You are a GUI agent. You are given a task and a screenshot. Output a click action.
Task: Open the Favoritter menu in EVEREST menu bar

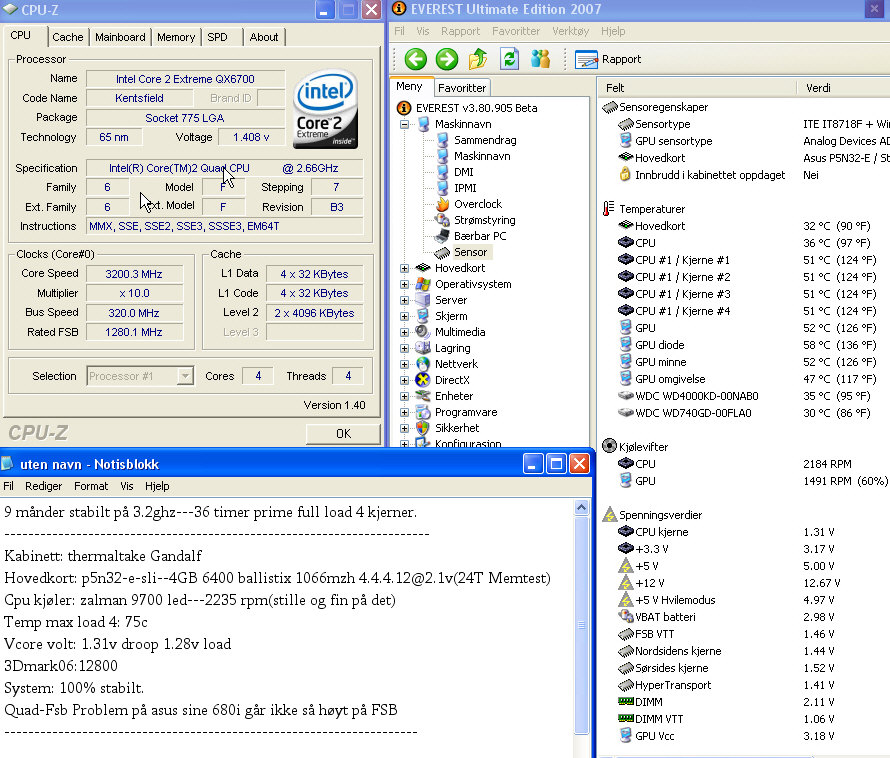click(x=516, y=31)
